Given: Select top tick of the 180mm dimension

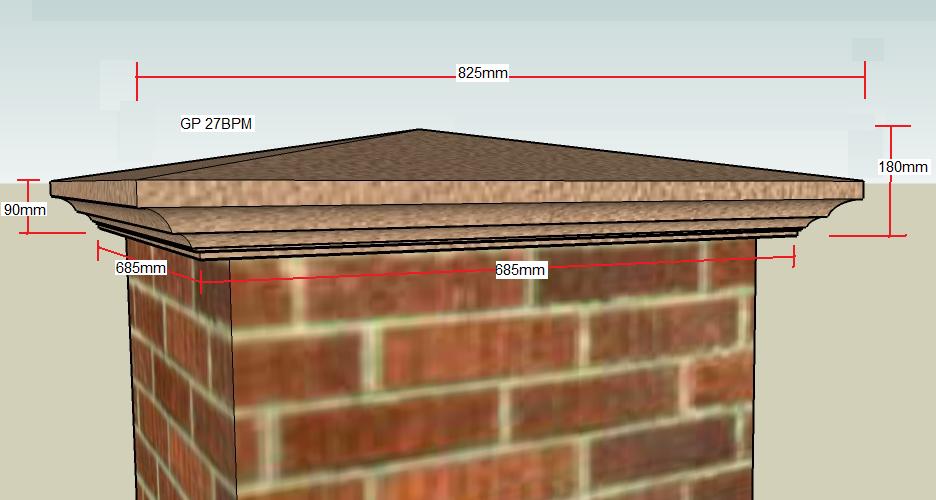Looking at the screenshot, I should [891, 126].
